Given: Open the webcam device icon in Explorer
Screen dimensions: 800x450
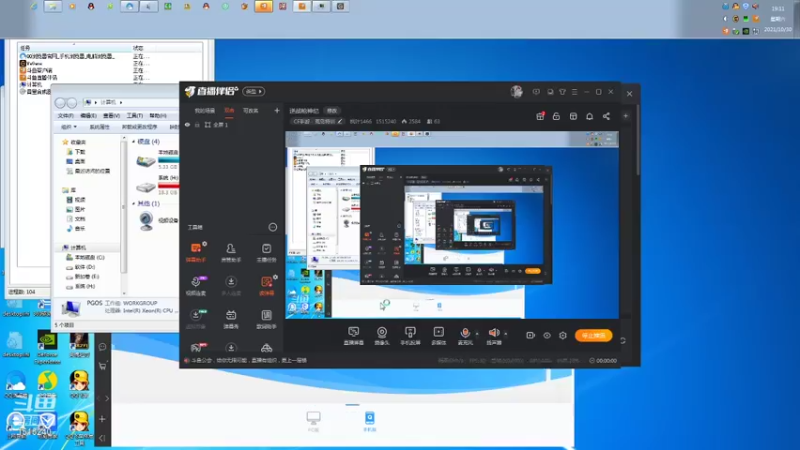Looking at the screenshot, I should point(146,221).
